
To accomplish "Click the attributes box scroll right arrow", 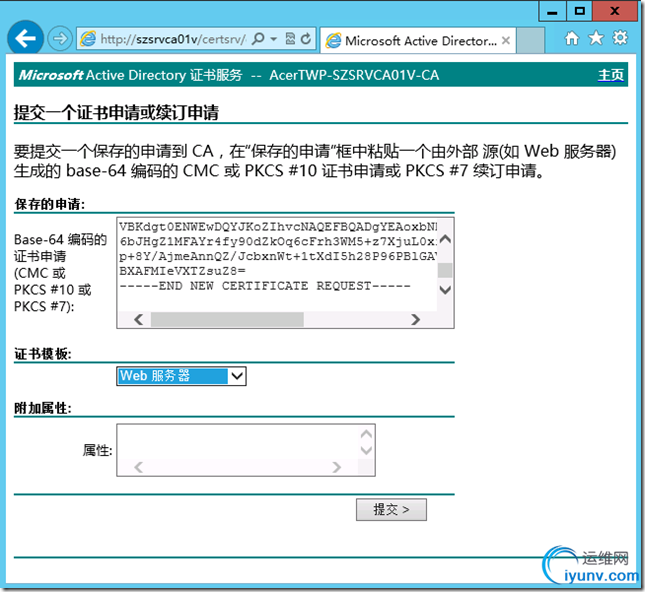I will pos(336,467).
